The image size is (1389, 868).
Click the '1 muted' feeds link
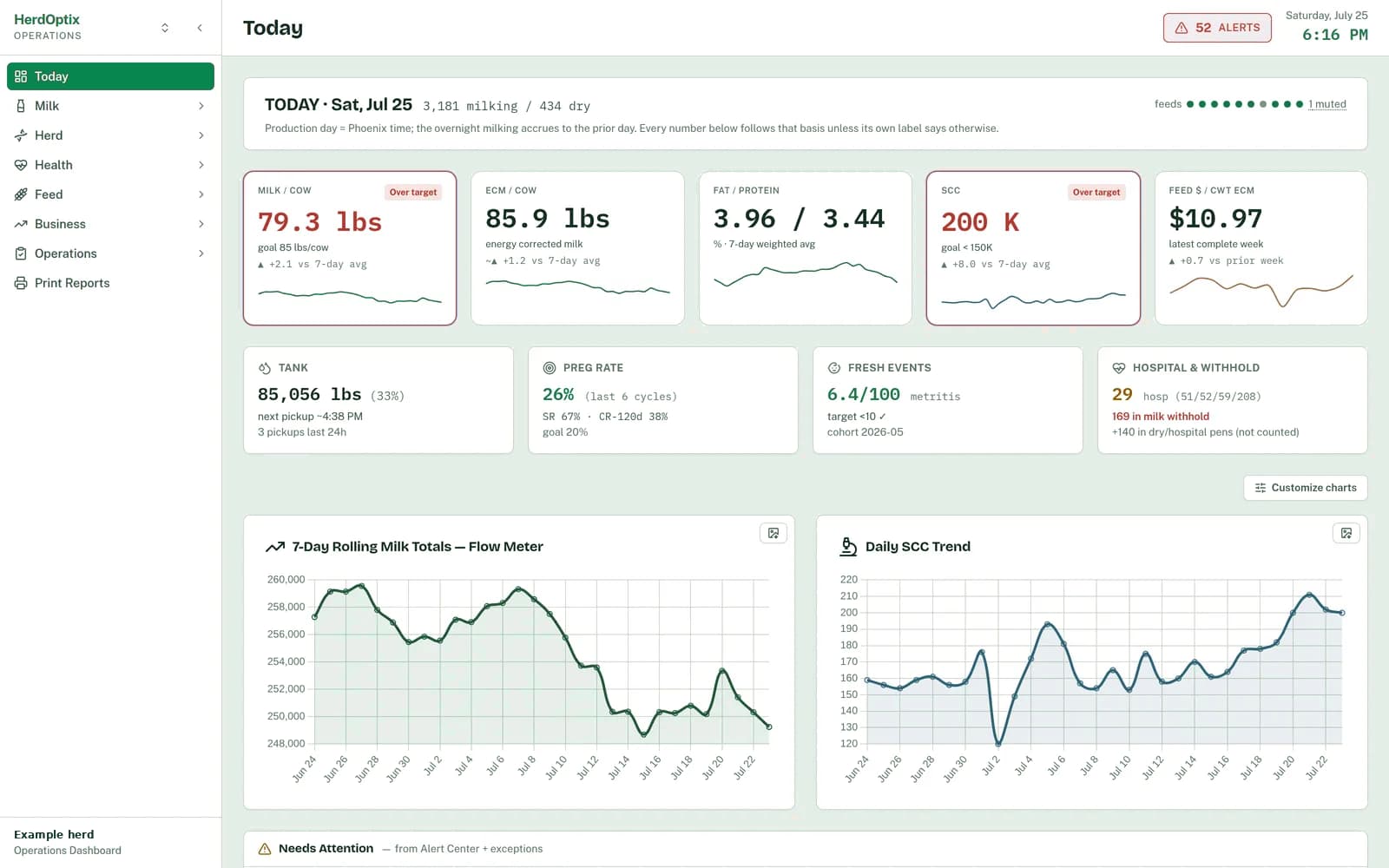point(1327,104)
